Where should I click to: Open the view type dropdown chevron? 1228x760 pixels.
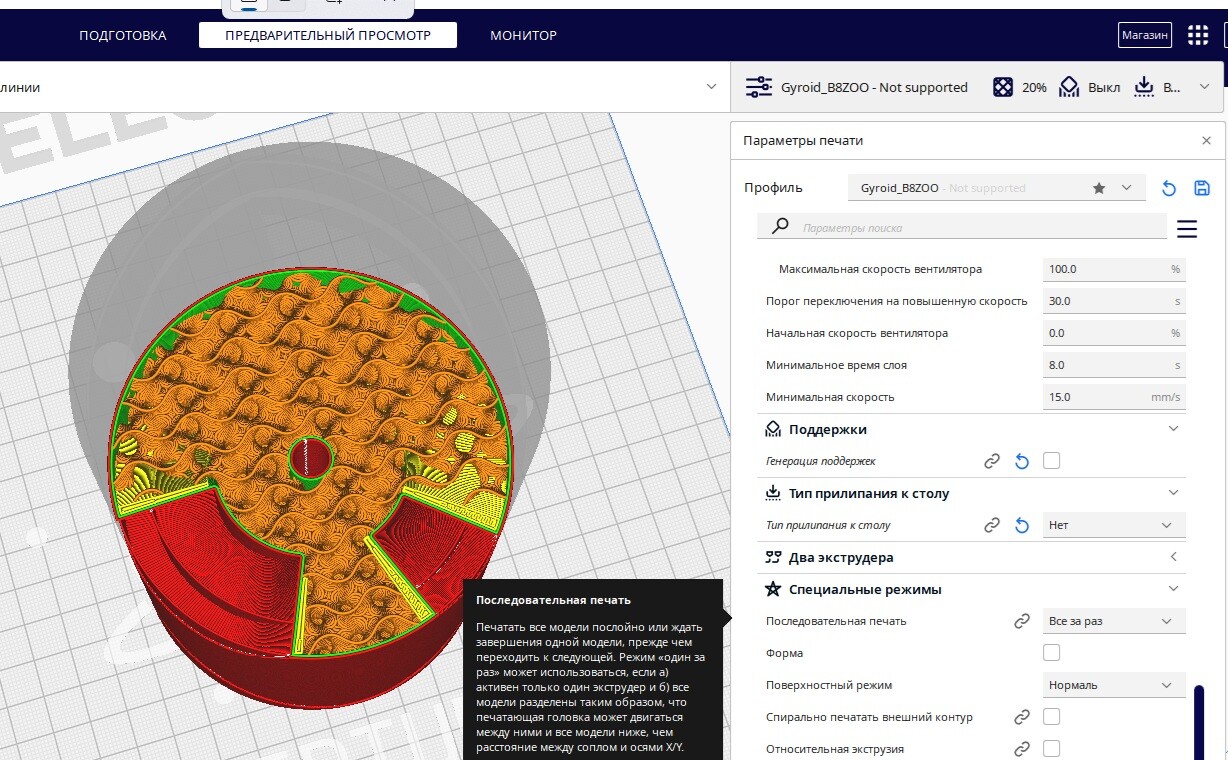coord(712,87)
